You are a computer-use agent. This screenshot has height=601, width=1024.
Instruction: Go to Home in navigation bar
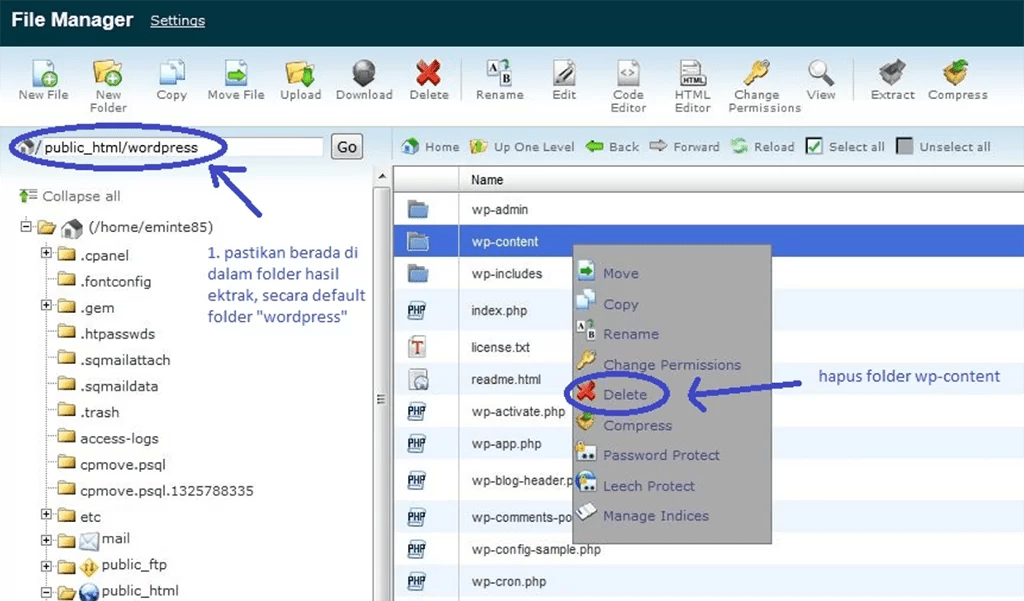(x=430, y=146)
